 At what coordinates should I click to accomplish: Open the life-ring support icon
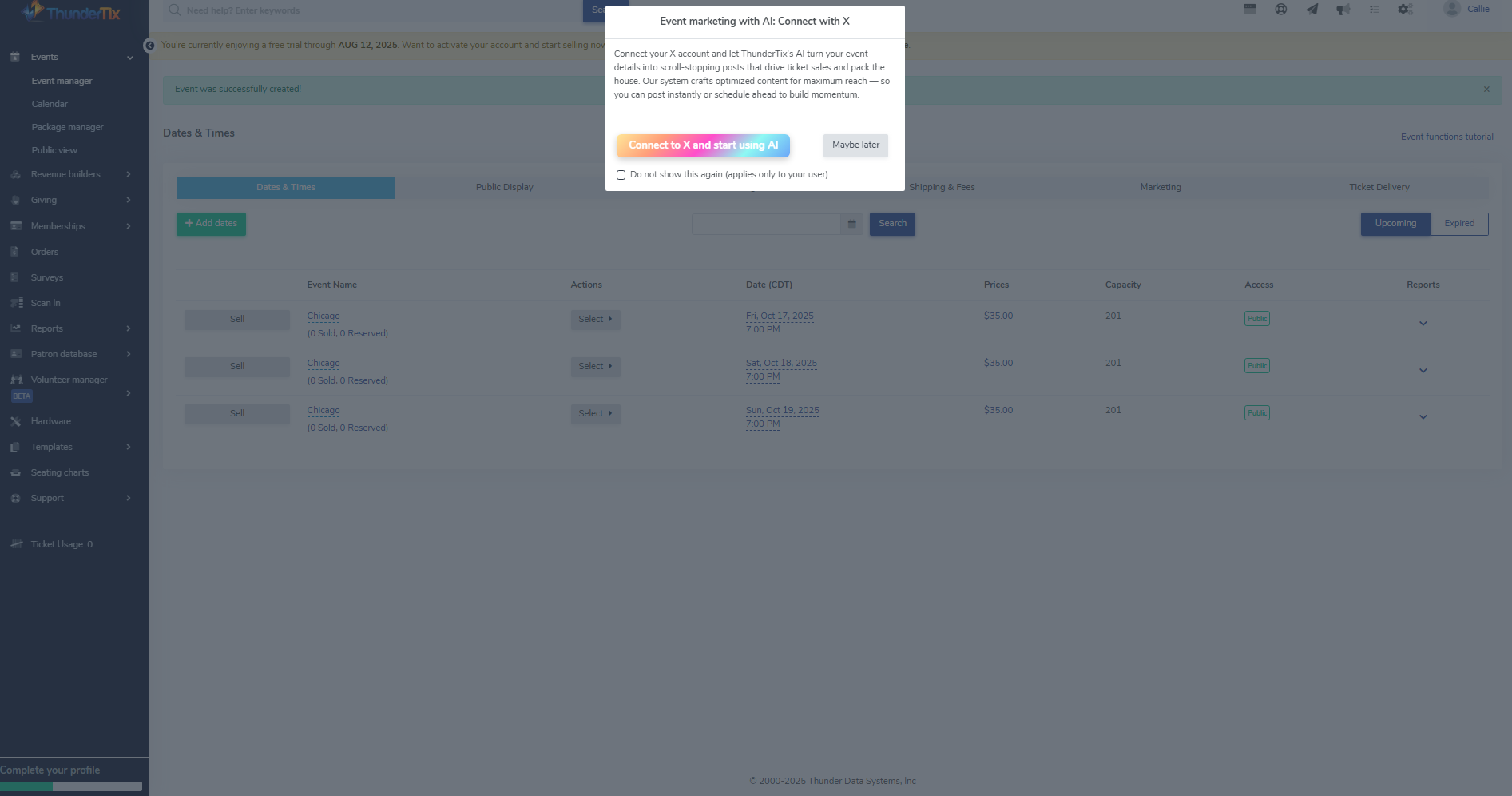(x=1281, y=9)
